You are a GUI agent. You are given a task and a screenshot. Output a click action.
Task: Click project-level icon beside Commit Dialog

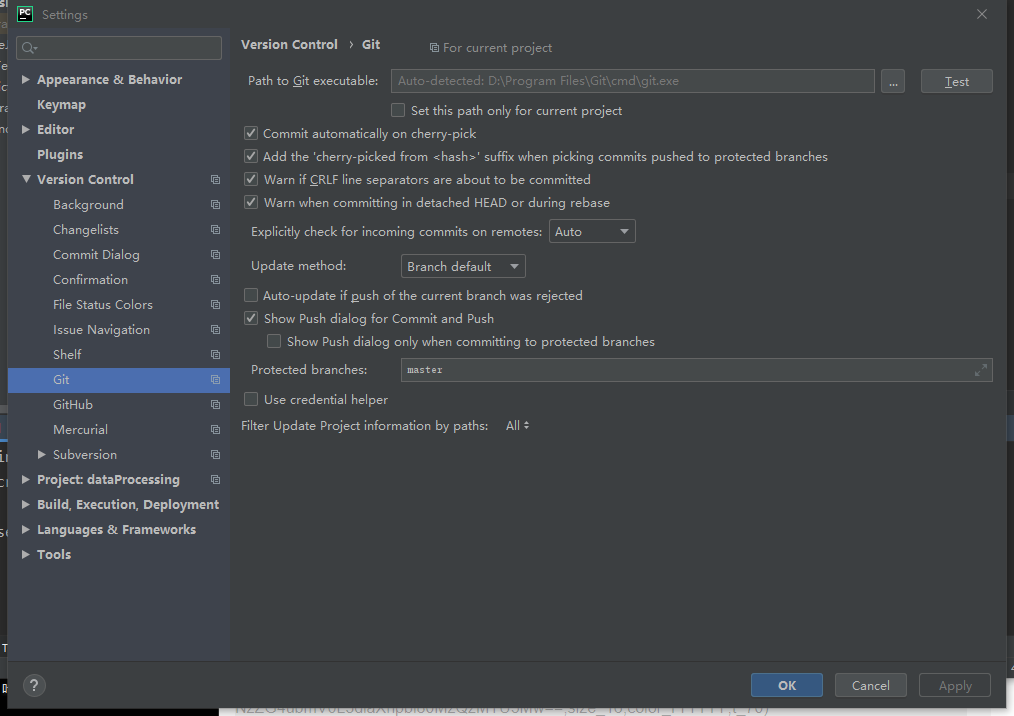(x=215, y=255)
